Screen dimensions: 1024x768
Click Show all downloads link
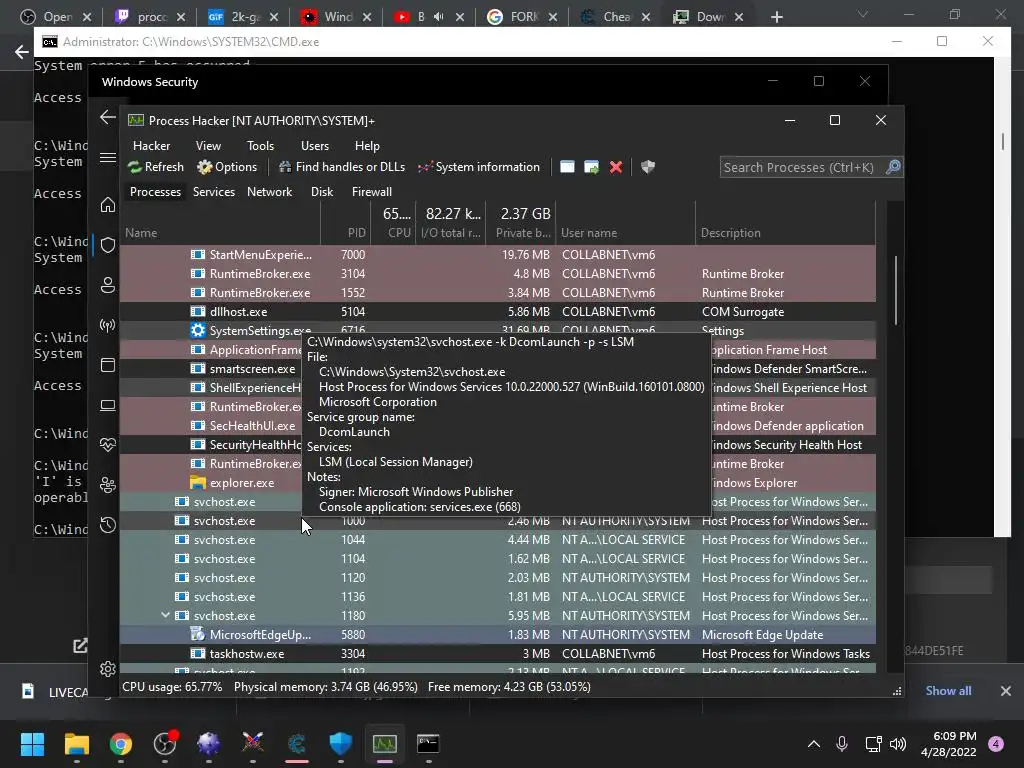click(948, 691)
